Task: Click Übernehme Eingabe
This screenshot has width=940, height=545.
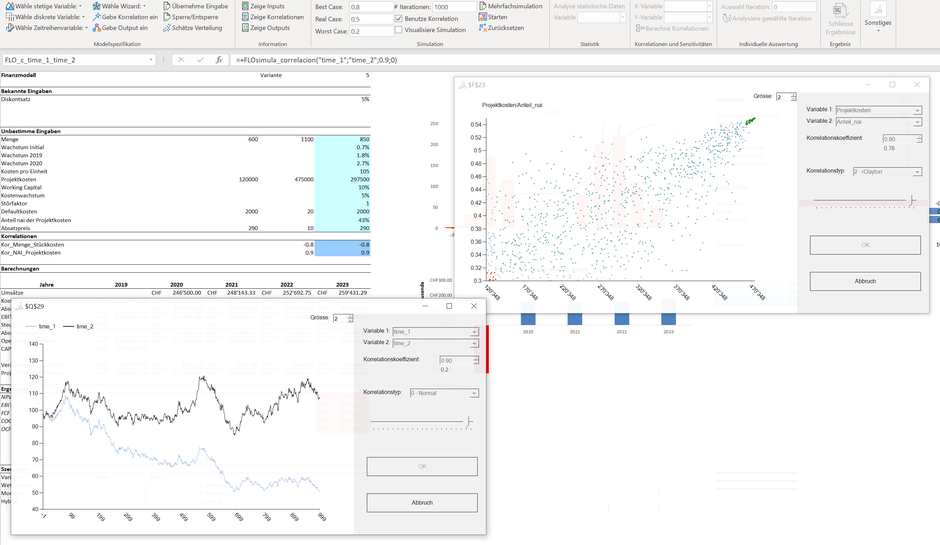Action: tap(195, 6)
